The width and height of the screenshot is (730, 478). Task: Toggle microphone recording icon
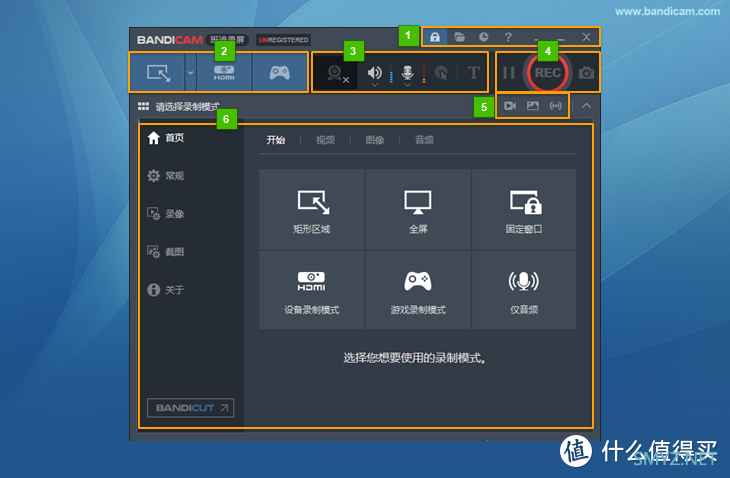coord(407,72)
